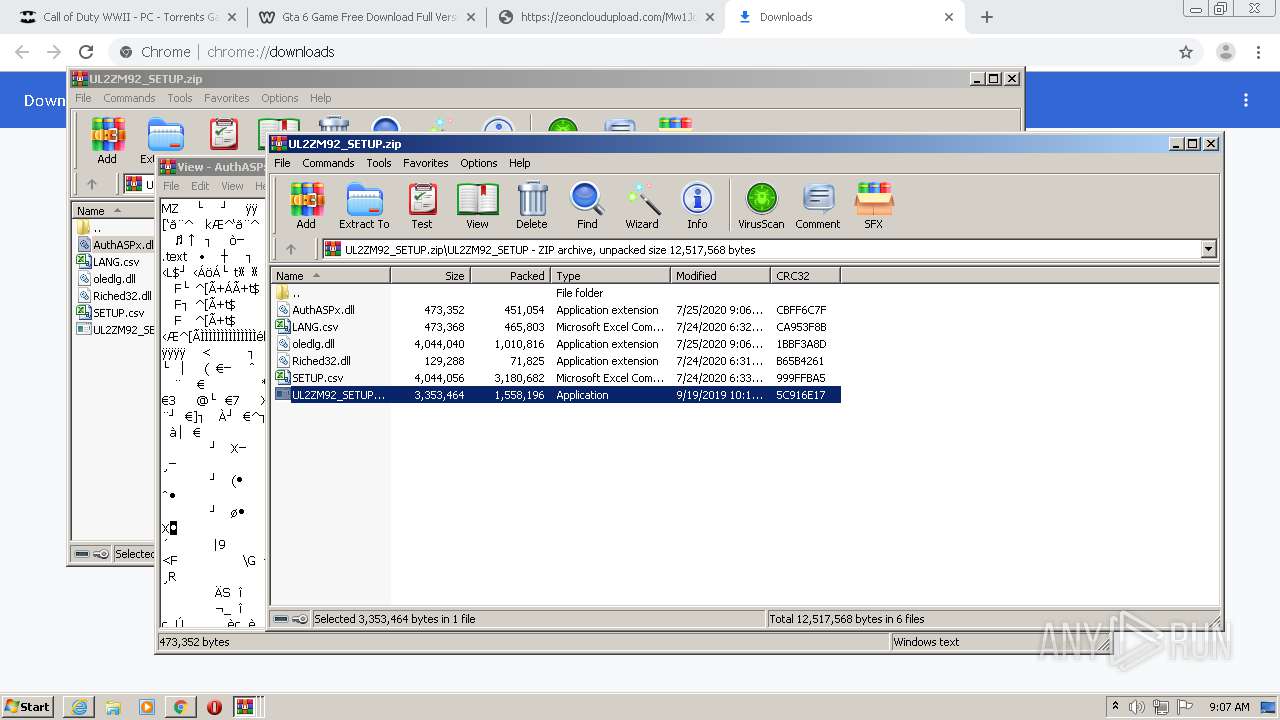Click WinRAR taskbar icon
Screen dimensions: 1280x720
[x=246, y=706]
